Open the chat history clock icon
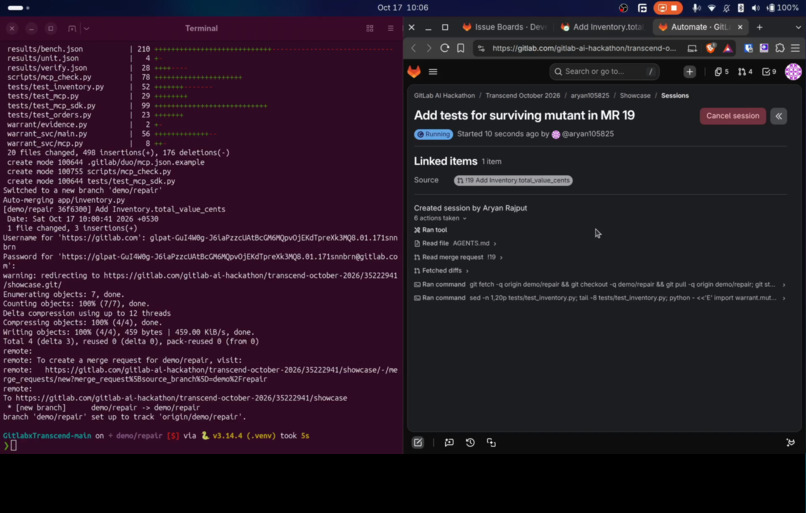806x513 pixels. click(x=470, y=443)
